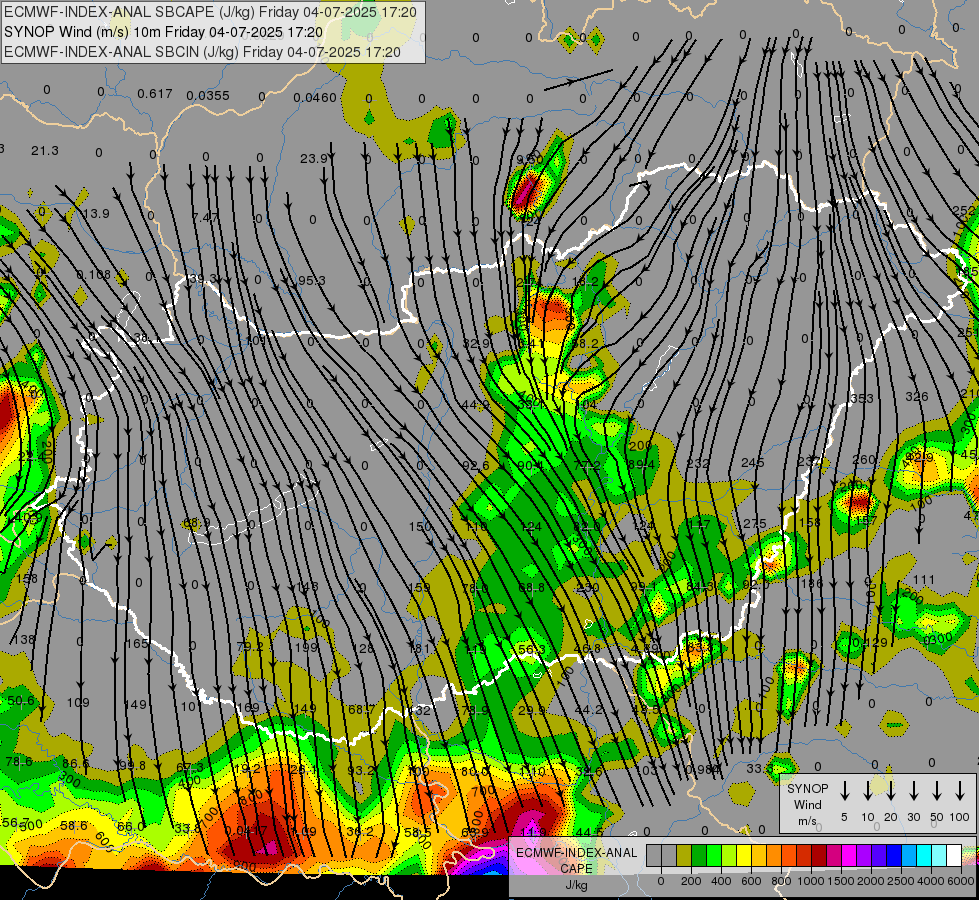Click the 326 value on the map
The height and width of the screenshot is (900, 979).
917,397
